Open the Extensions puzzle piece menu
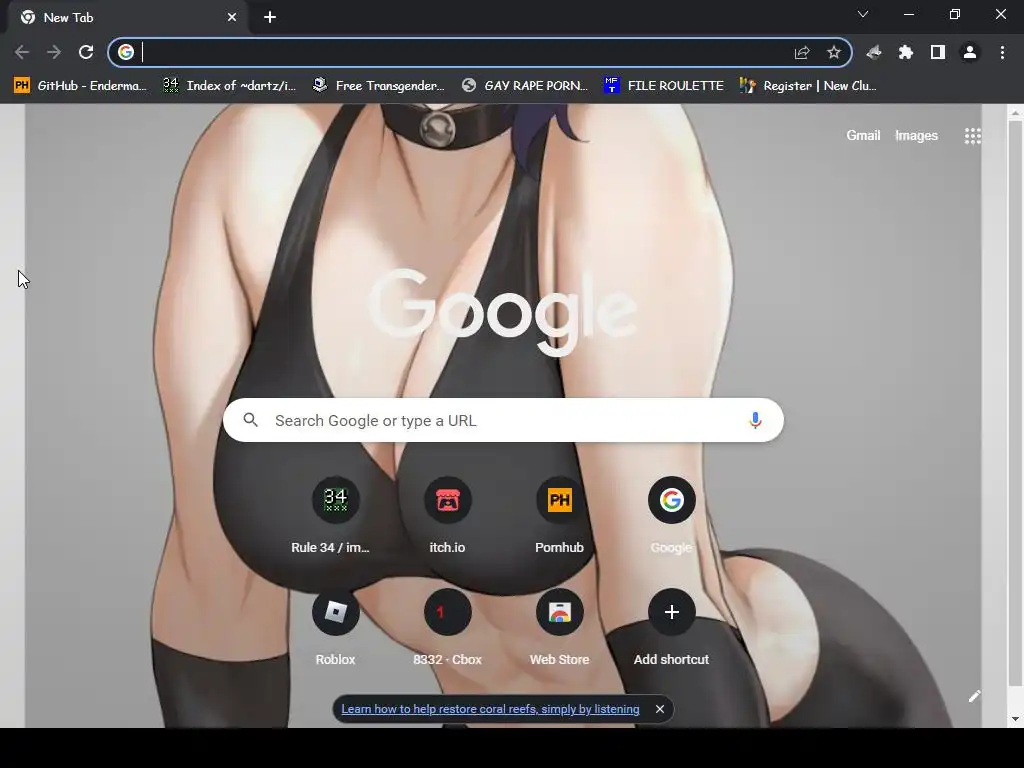1024x768 pixels. [x=906, y=52]
